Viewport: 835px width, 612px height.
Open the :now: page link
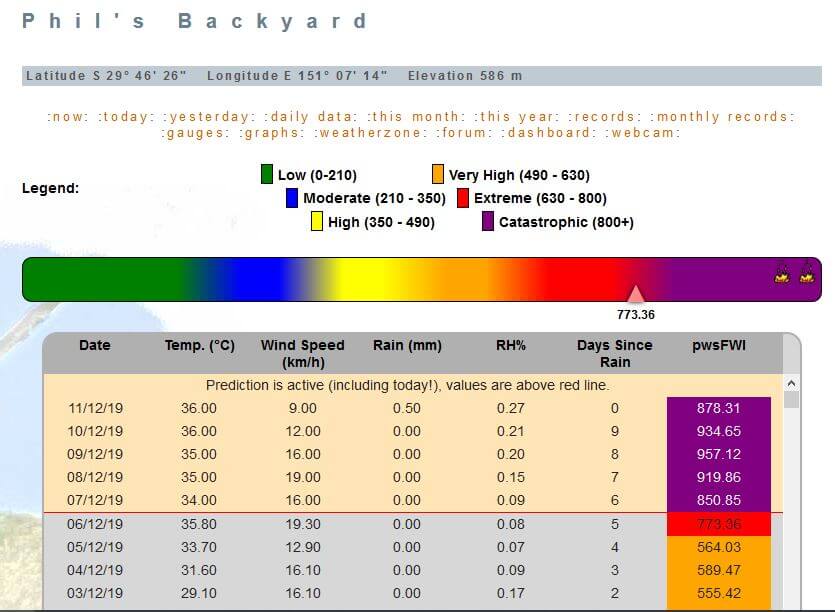coord(70,117)
